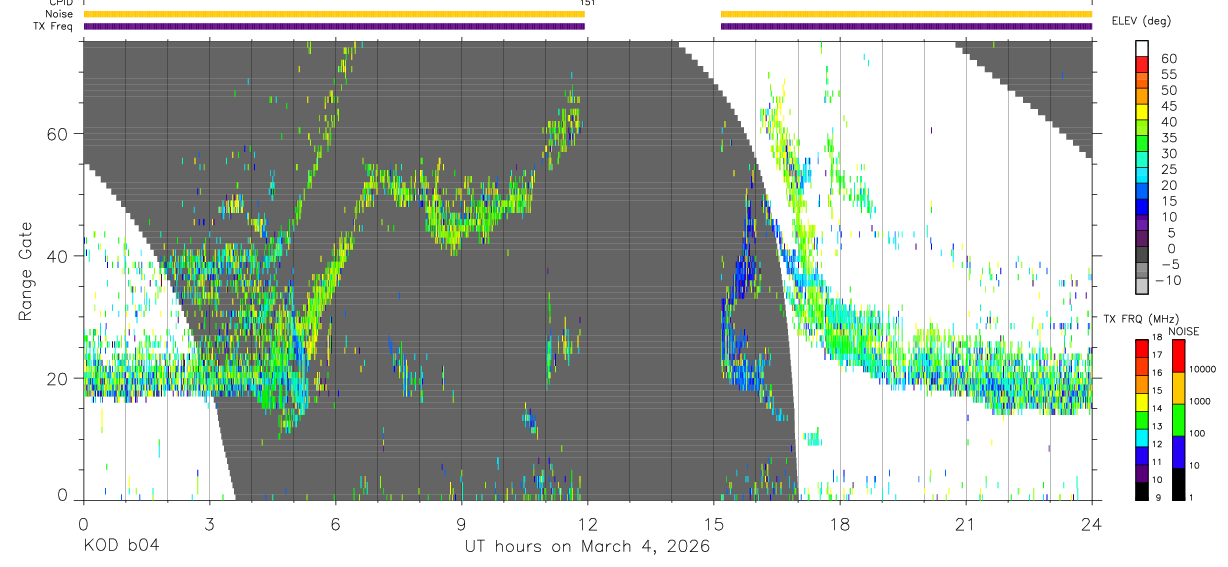Click the right purple TX Freq strip segment
The height and width of the screenshot is (567, 1228).
click(x=906, y=26)
